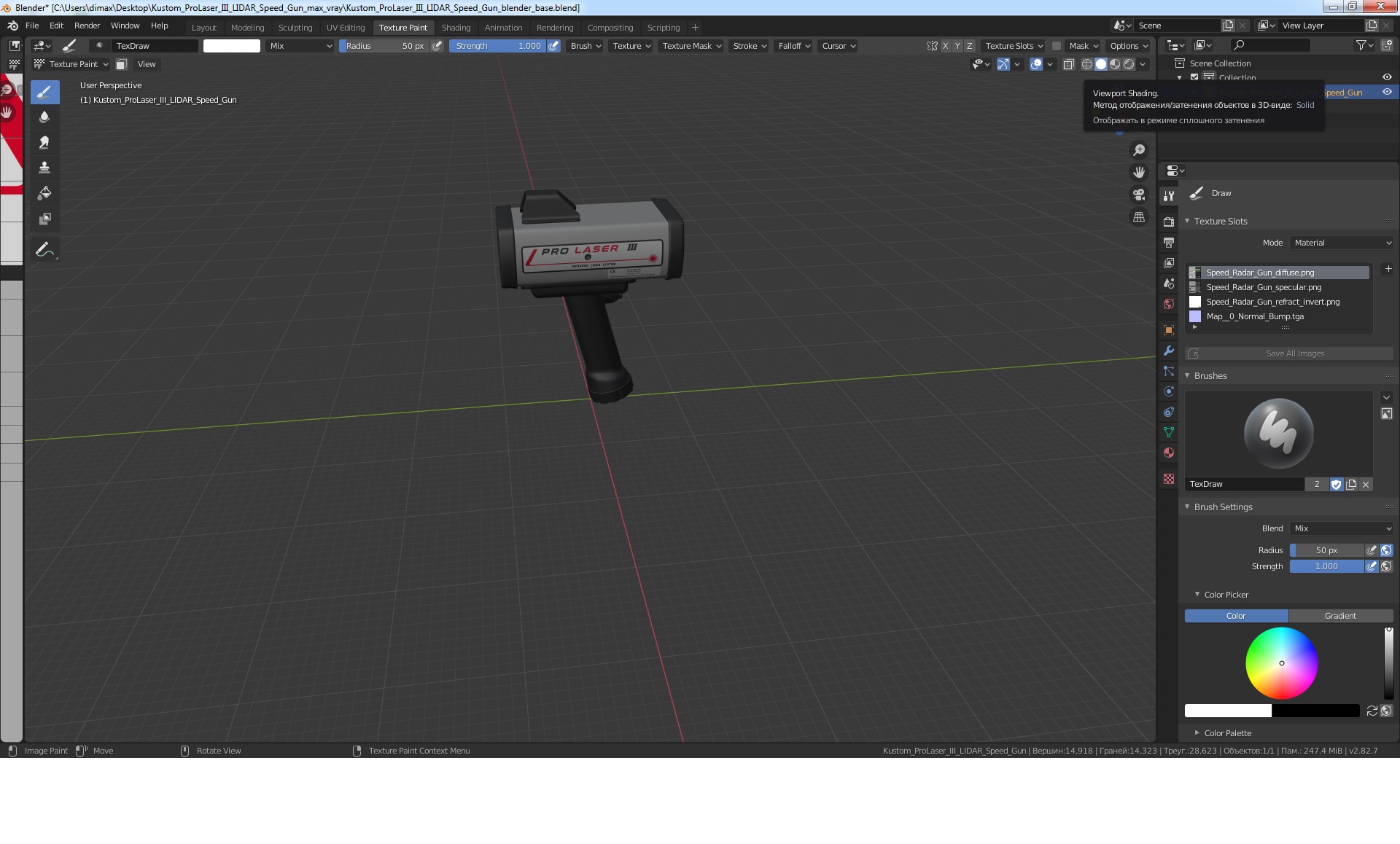Click the zoom viewport magnifier icon

click(x=1138, y=150)
